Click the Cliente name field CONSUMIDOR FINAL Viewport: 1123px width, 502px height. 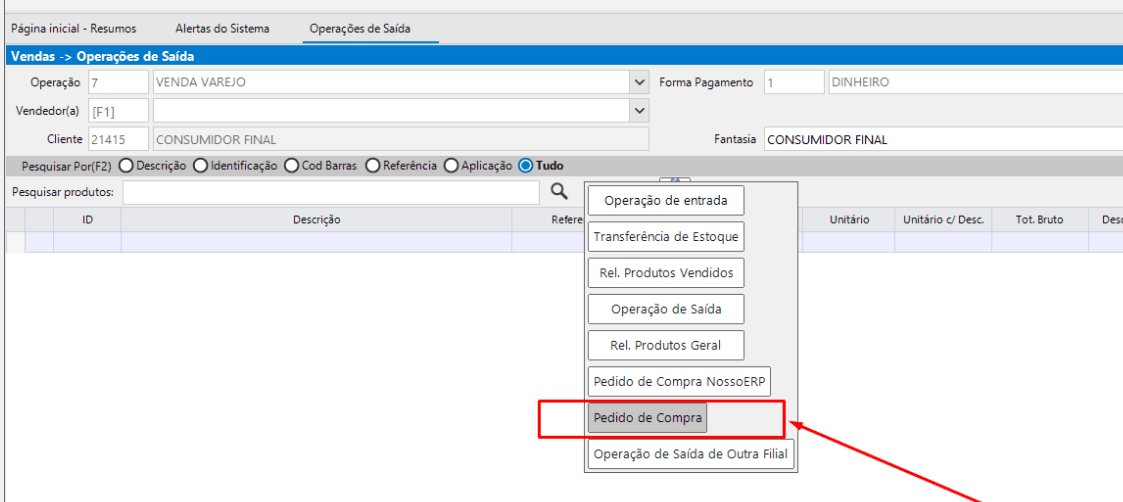point(401,139)
